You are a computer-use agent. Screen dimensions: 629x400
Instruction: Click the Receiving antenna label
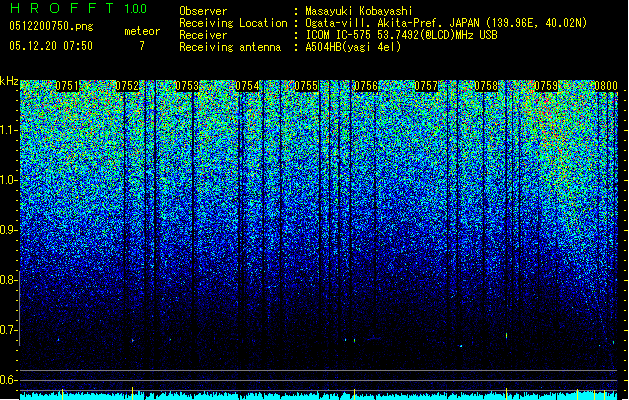230,47
